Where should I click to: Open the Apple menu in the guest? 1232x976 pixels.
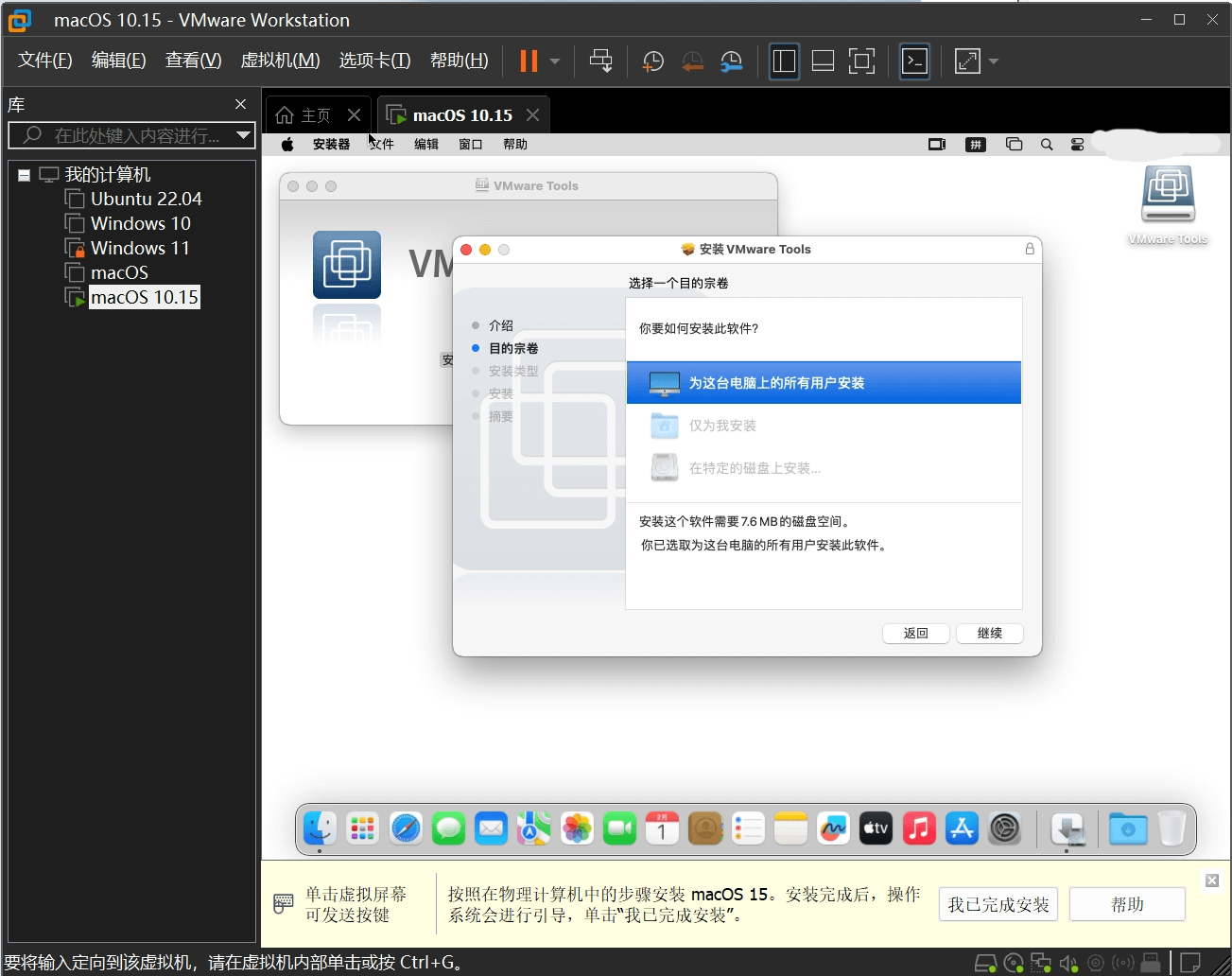(287, 145)
